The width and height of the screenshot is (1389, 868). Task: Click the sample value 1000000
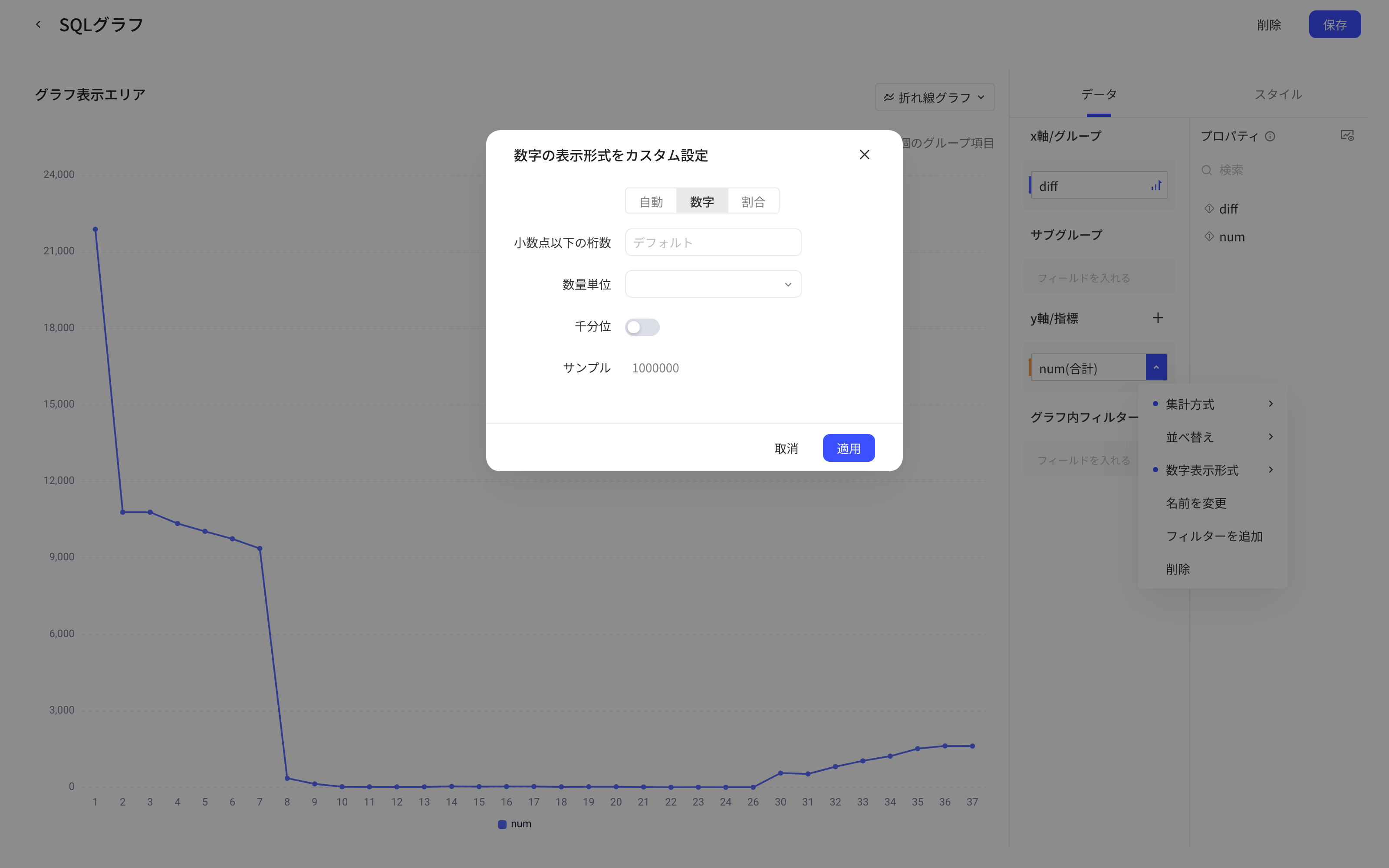(x=655, y=368)
